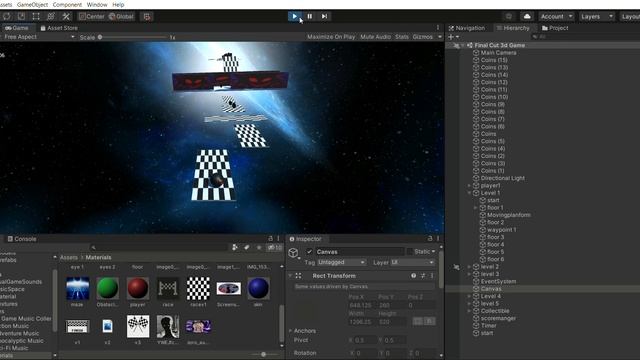This screenshot has width=640, height=360.
Task: Expand the Collectible object in Hierarchy
Action: (x=469, y=311)
